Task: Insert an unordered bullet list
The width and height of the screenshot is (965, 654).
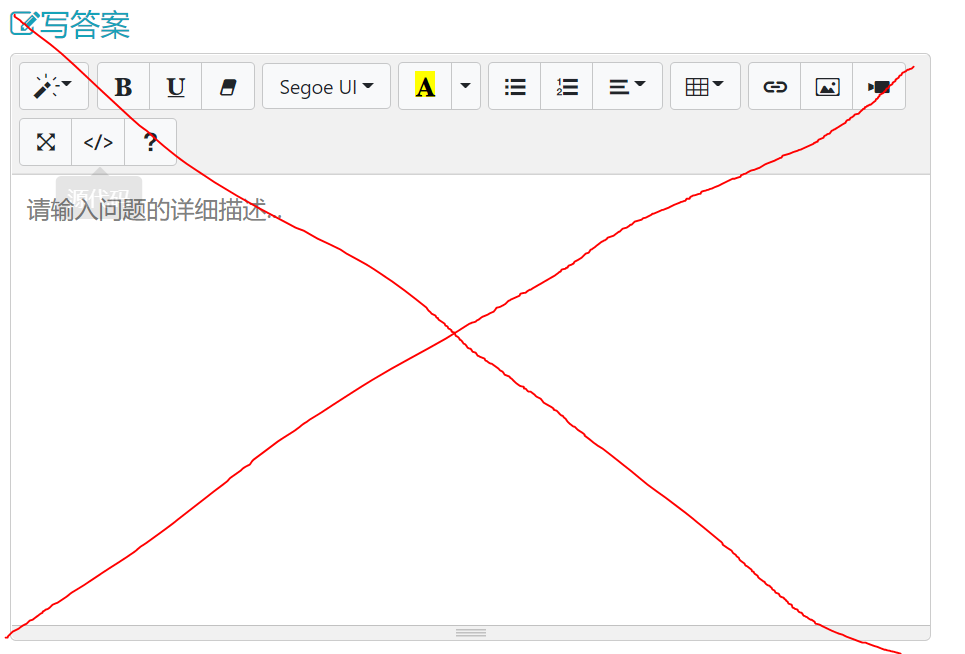Action: pyautogui.click(x=514, y=86)
